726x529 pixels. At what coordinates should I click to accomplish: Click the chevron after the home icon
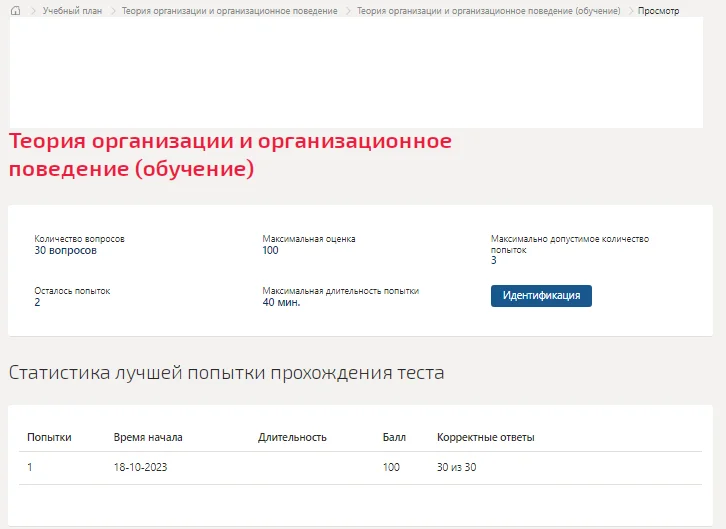[x=32, y=11]
